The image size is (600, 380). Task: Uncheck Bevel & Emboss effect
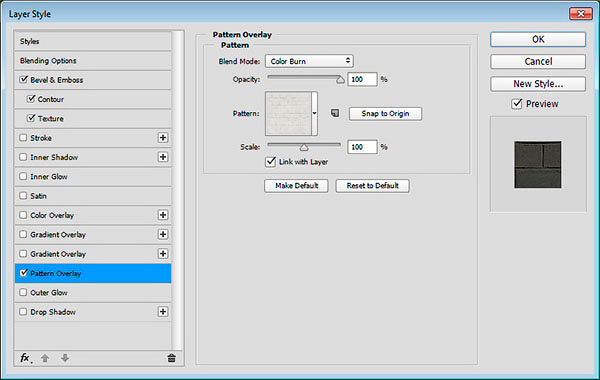(x=23, y=80)
